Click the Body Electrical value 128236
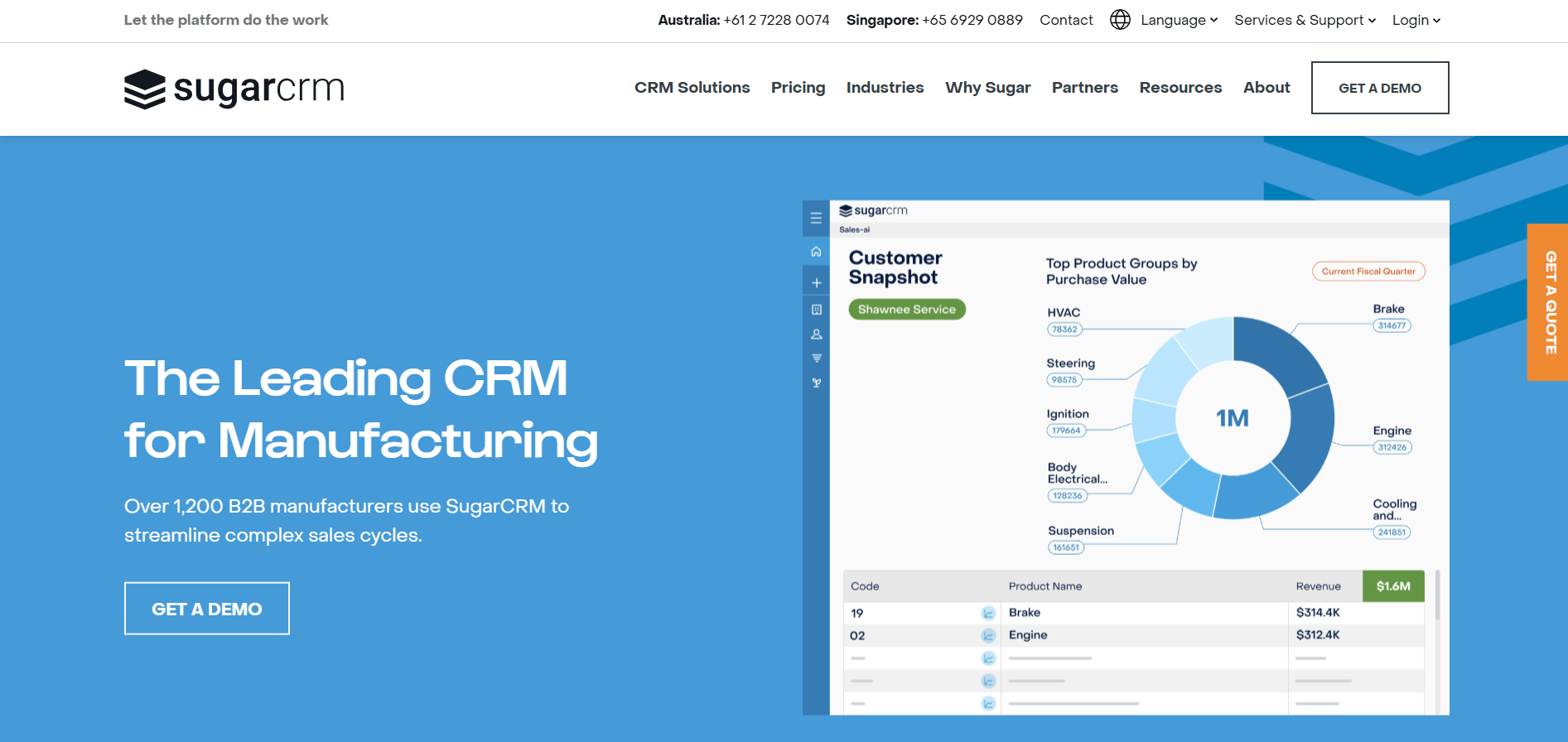1568x742 pixels. (x=1068, y=496)
